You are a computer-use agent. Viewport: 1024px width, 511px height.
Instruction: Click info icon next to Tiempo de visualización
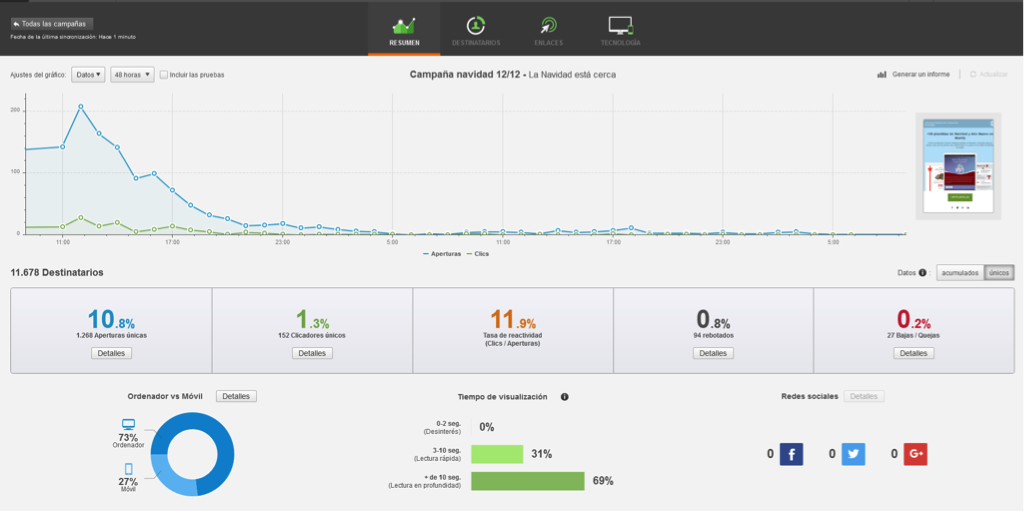pos(564,397)
